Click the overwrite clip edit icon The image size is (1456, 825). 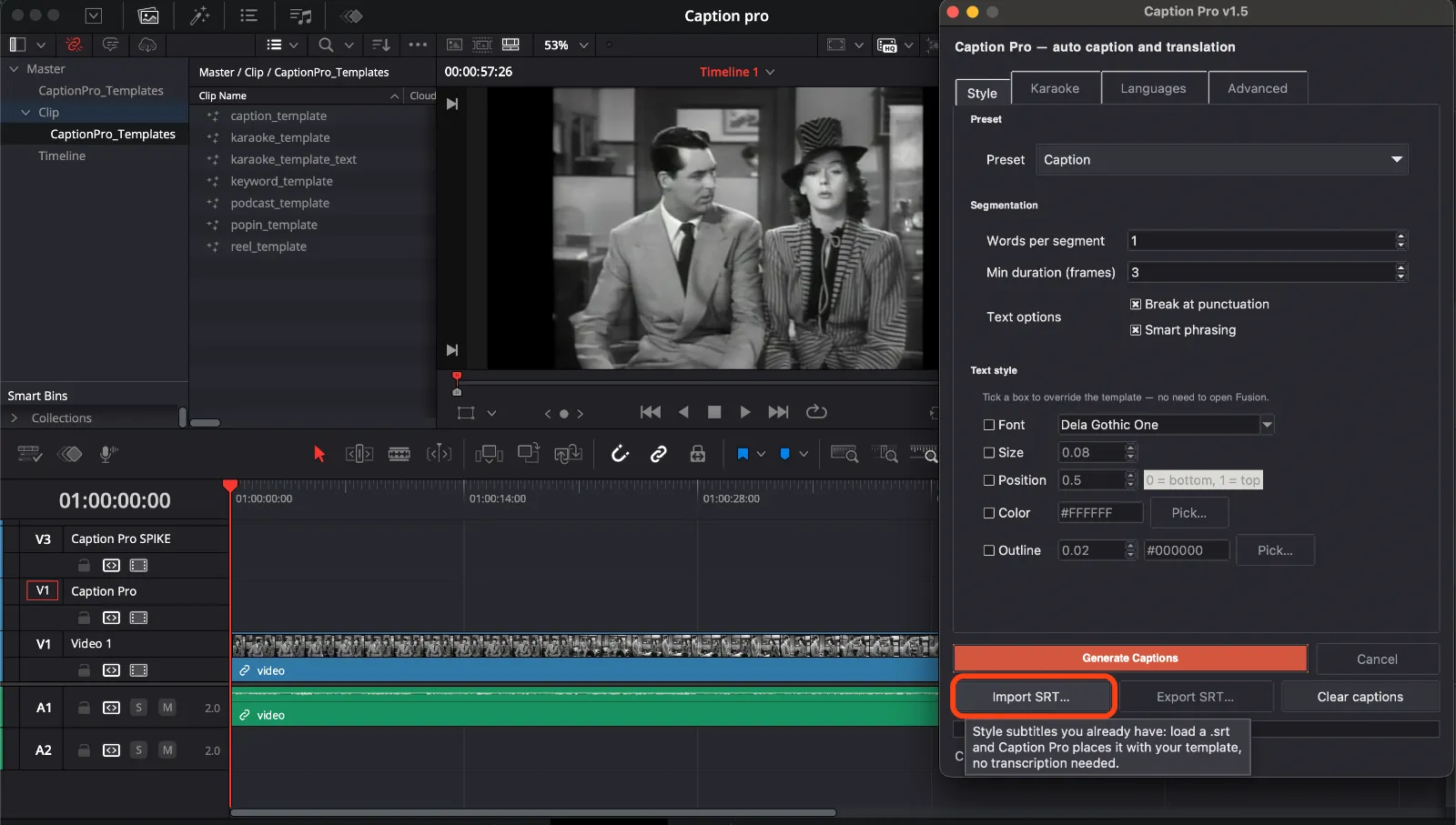(529, 453)
